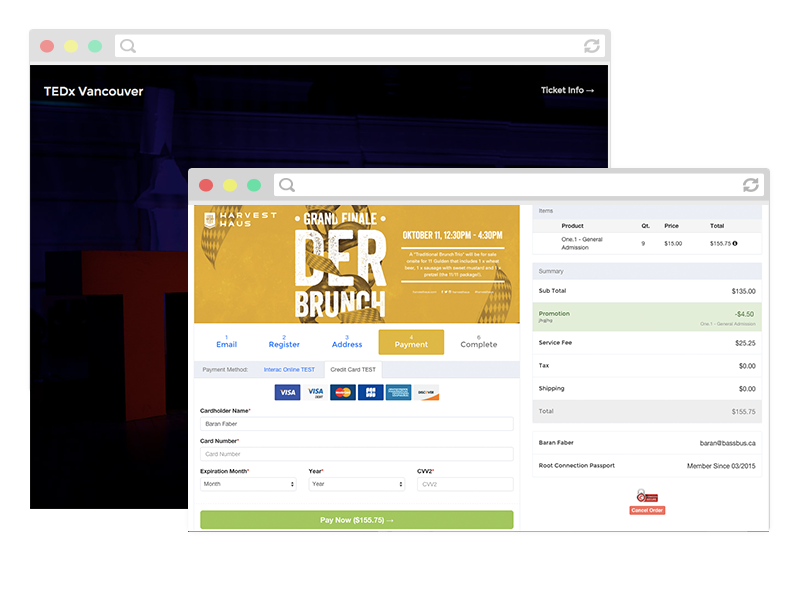Click the Visa Debit card icon
800x600 pixels.
click(x=315, y=392)
